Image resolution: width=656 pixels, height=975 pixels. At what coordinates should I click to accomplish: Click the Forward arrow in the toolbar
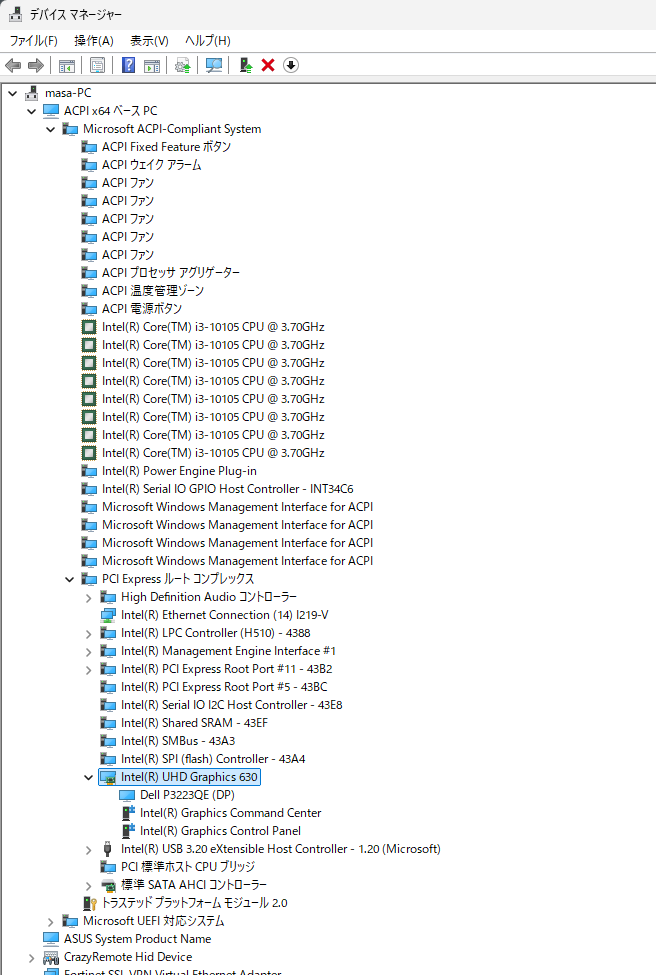[36, 65]
